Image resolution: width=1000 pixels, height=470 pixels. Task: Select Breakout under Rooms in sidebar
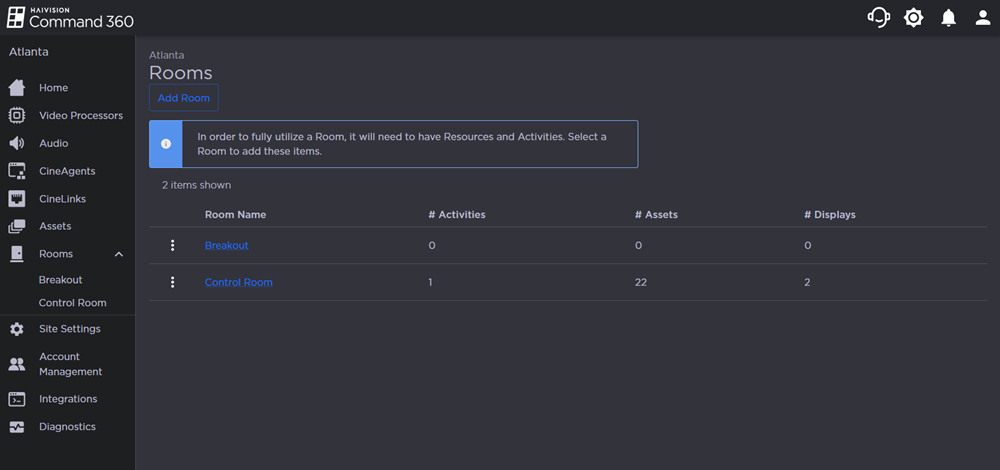coord(60,280)
